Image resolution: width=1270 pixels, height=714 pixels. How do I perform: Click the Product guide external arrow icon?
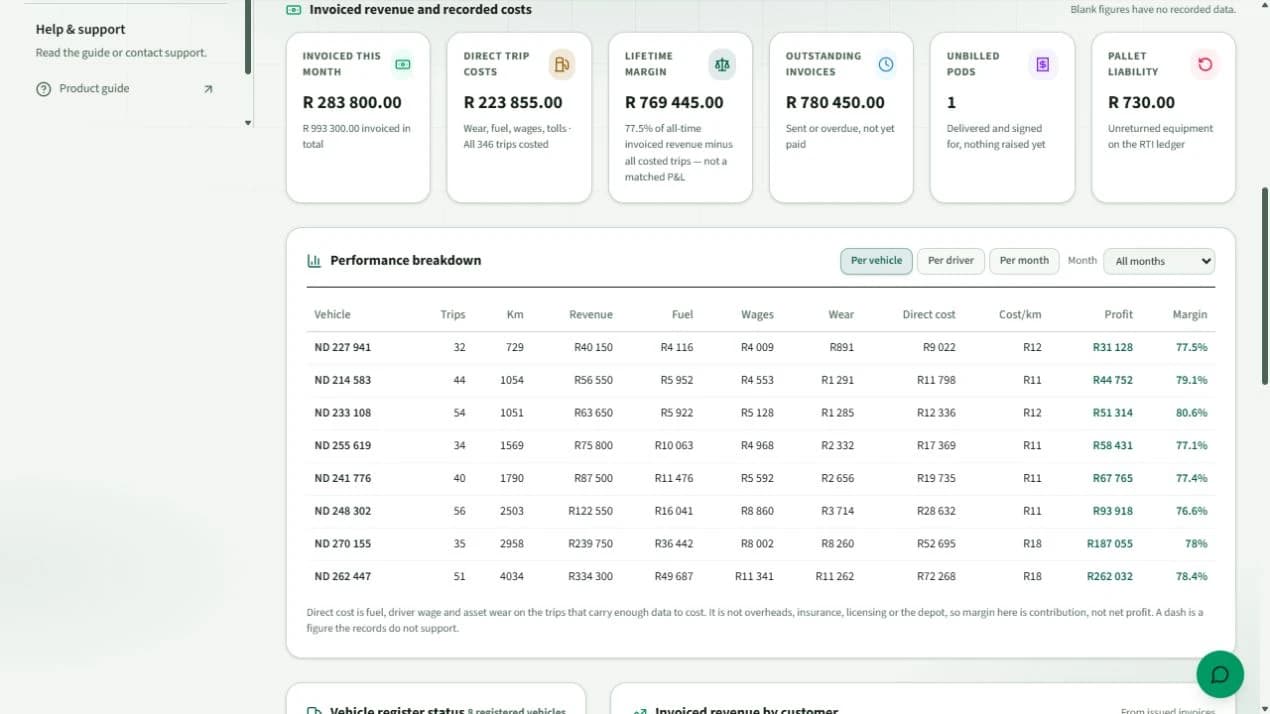[x=208, y=89]
